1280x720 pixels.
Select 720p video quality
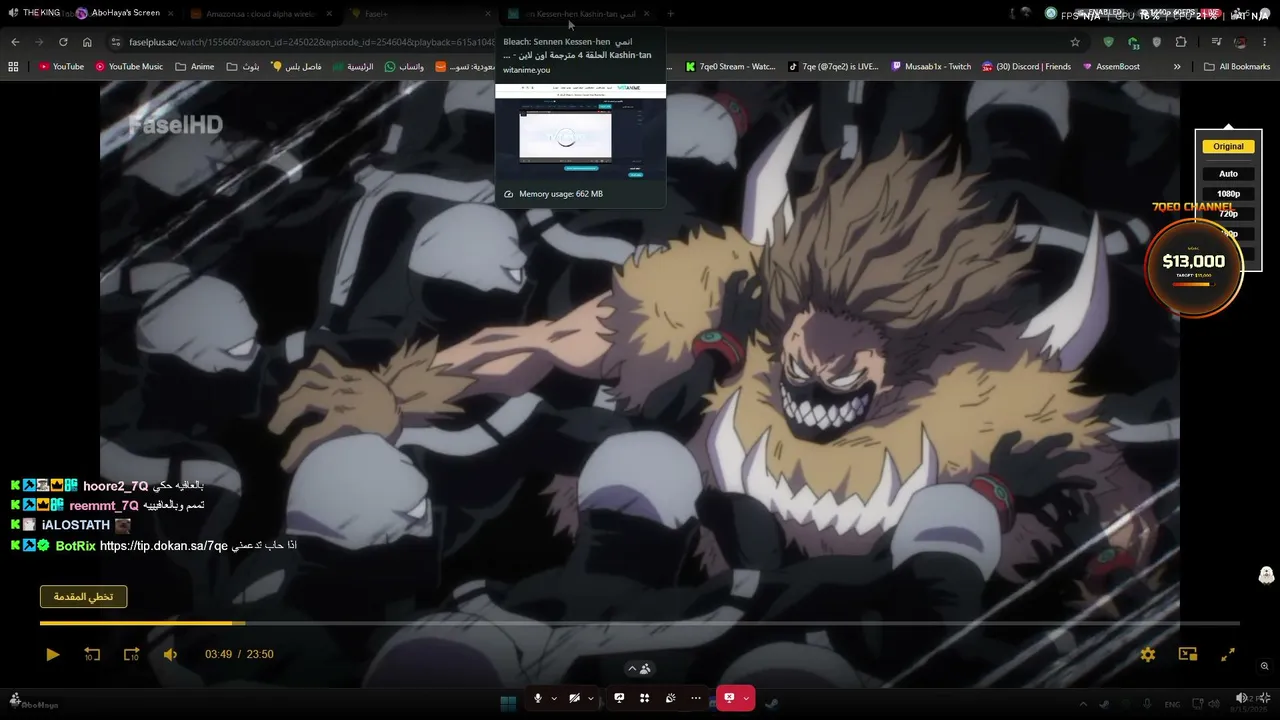(x=1228, y=214)
